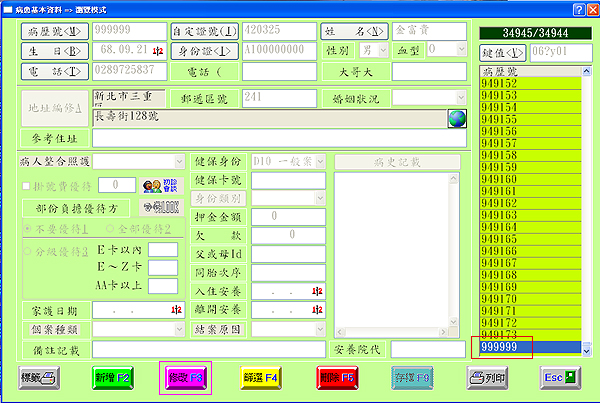
Task: Click the two-people 初診會談 icon
Action: [152, 185]
